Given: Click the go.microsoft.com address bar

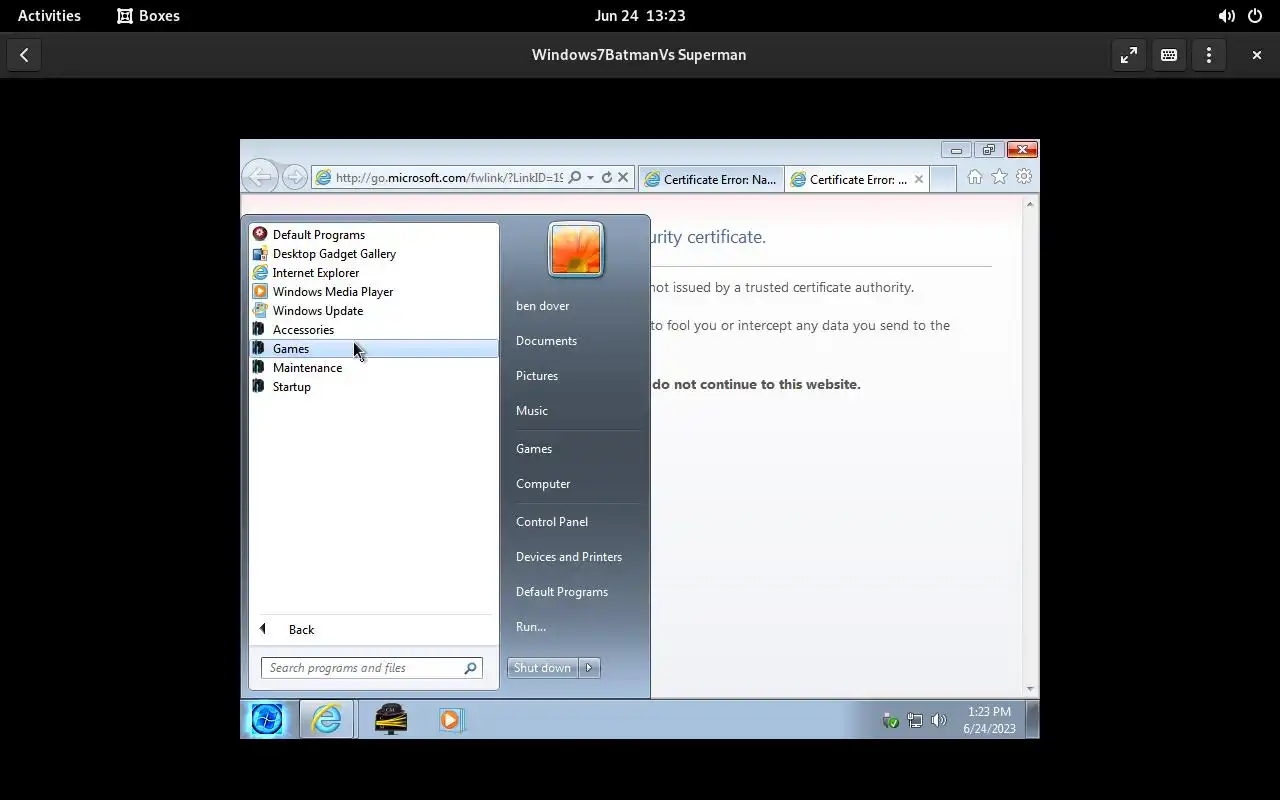Looking at the screenshot, I should pos(449,178).
